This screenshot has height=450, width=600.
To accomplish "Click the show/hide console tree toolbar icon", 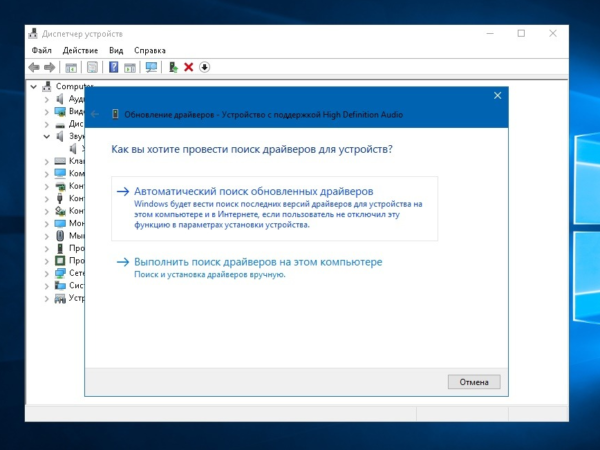I will pos(71,67).
